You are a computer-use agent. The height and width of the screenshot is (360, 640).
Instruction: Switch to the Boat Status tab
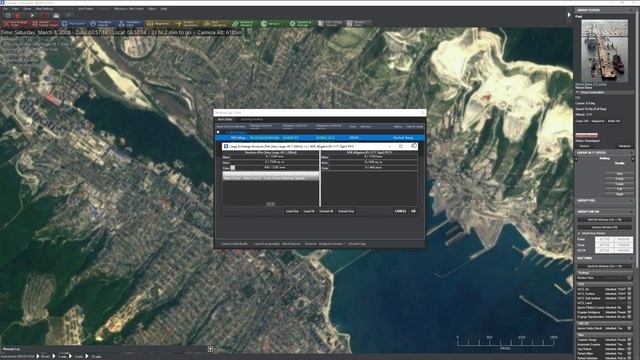pos(225,120)
